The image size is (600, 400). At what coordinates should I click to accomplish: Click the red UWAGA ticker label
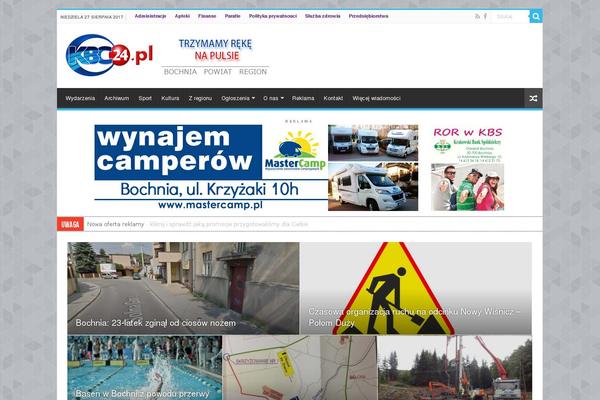[70, 224]
